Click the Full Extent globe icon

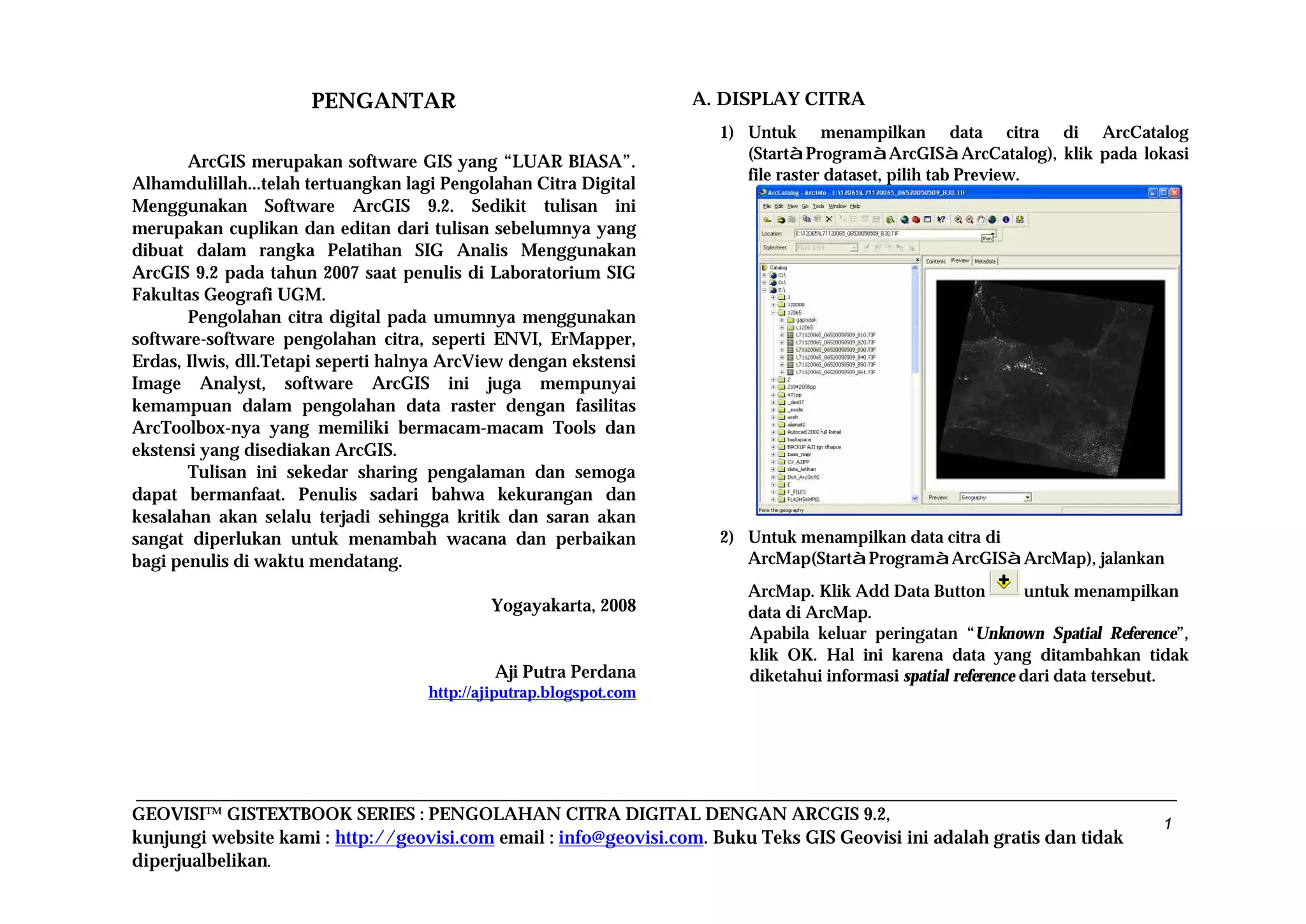click(992, 219)
